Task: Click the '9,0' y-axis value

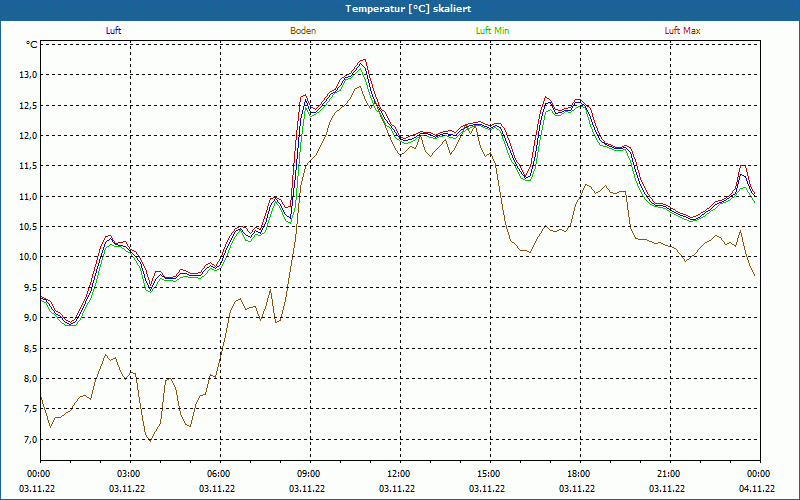Action: [x=31, y=318]
